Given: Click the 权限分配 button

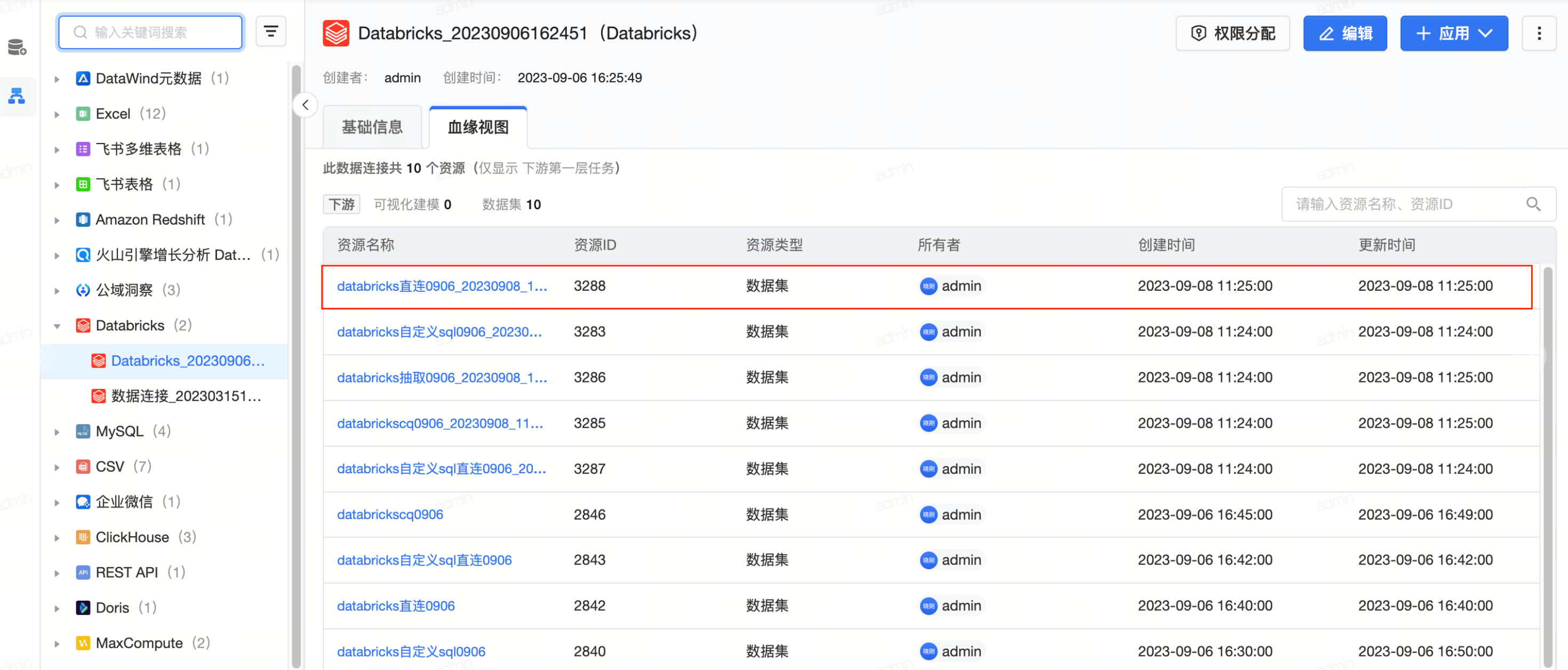Looking at the screenshot, I should tap(1232, 34).
